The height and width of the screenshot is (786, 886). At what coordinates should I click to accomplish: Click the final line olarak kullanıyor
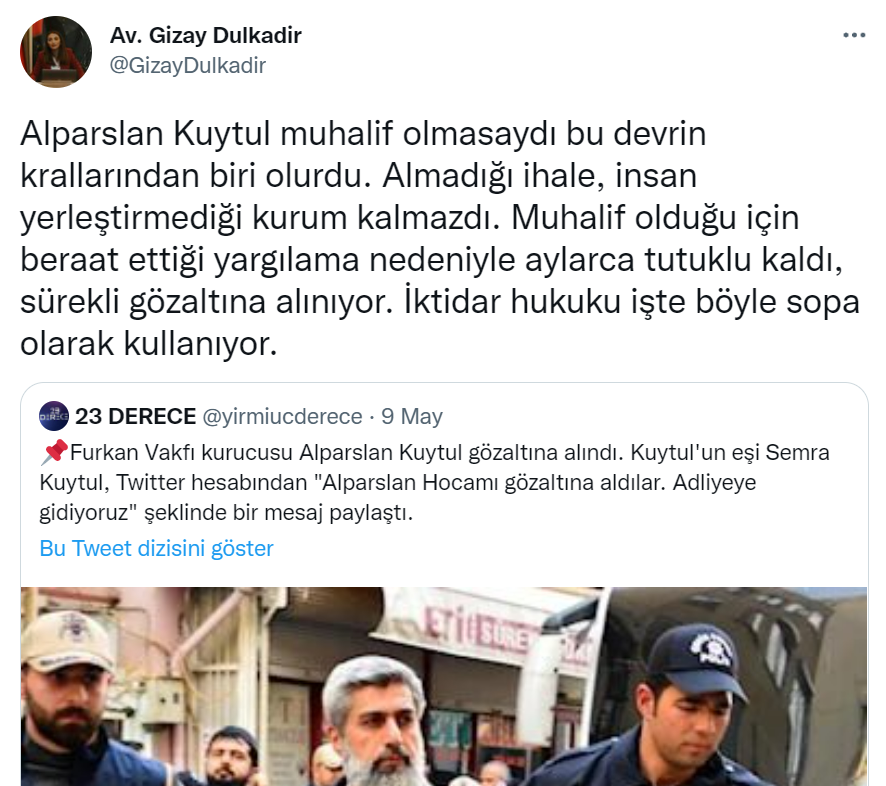pyautogui.click(x=149, y=344)
